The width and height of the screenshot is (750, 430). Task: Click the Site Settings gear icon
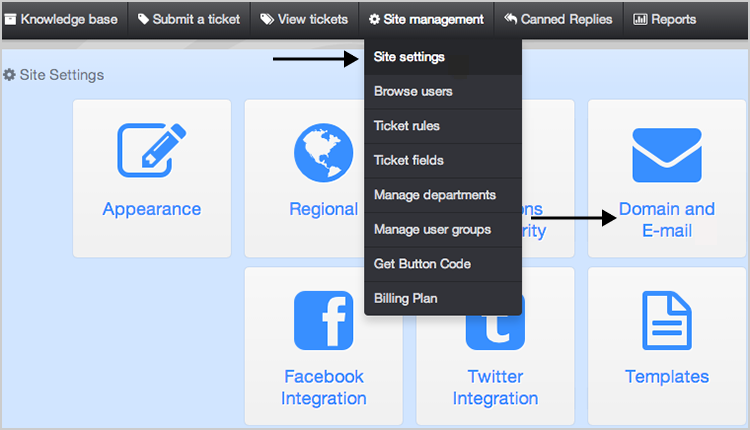(x=10, y=75)
